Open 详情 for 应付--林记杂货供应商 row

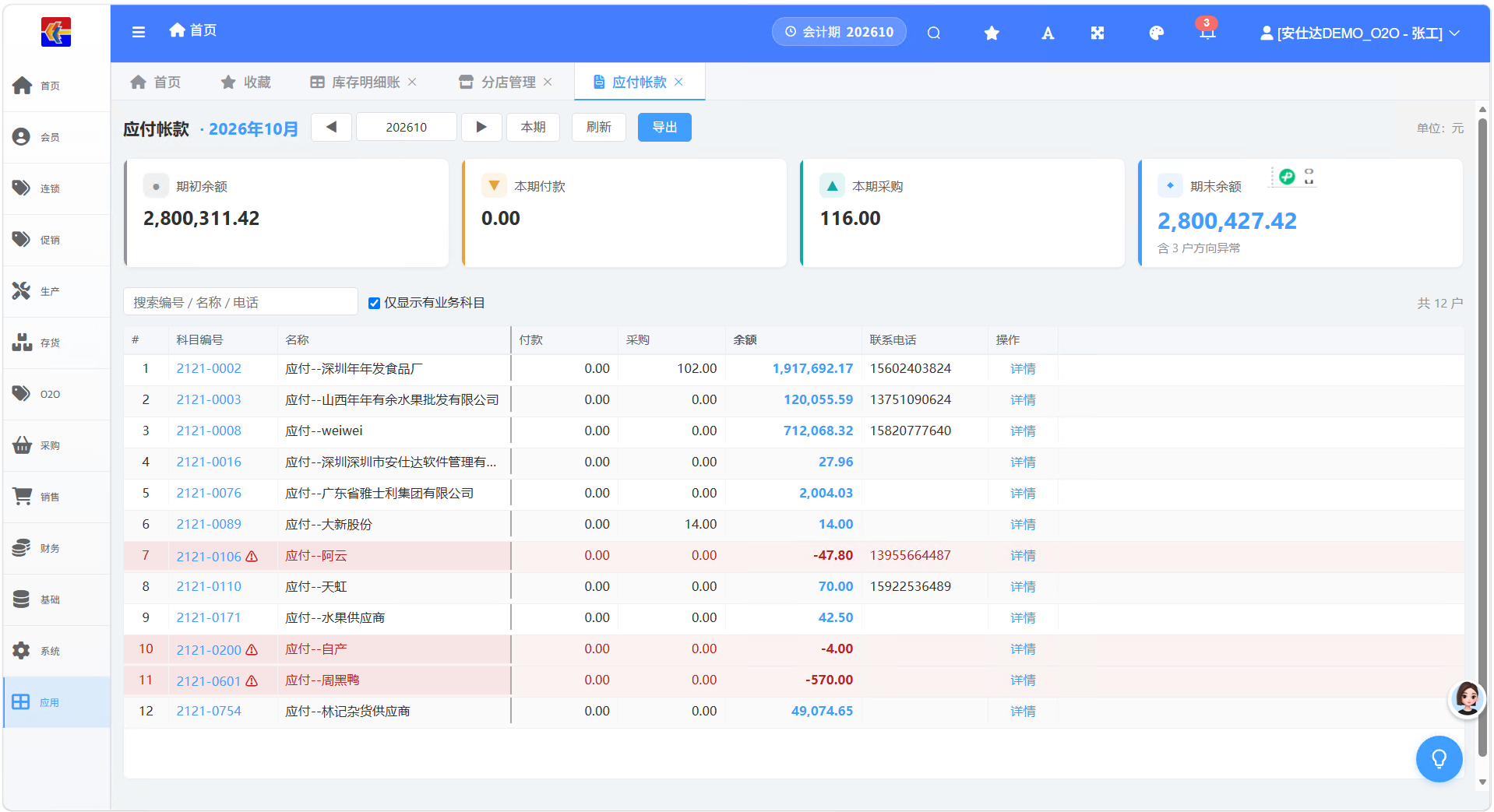coord(1023,711)
